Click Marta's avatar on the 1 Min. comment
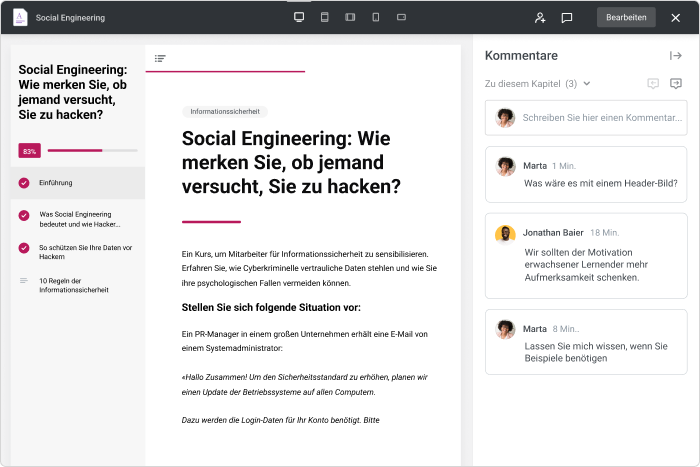700x467 pixels. pyautogui.click(x=505, y=166)
